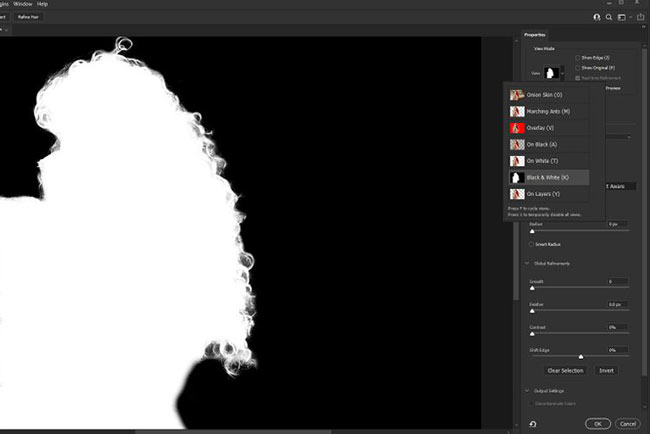Click the Contrast value field

coord(618,327)
